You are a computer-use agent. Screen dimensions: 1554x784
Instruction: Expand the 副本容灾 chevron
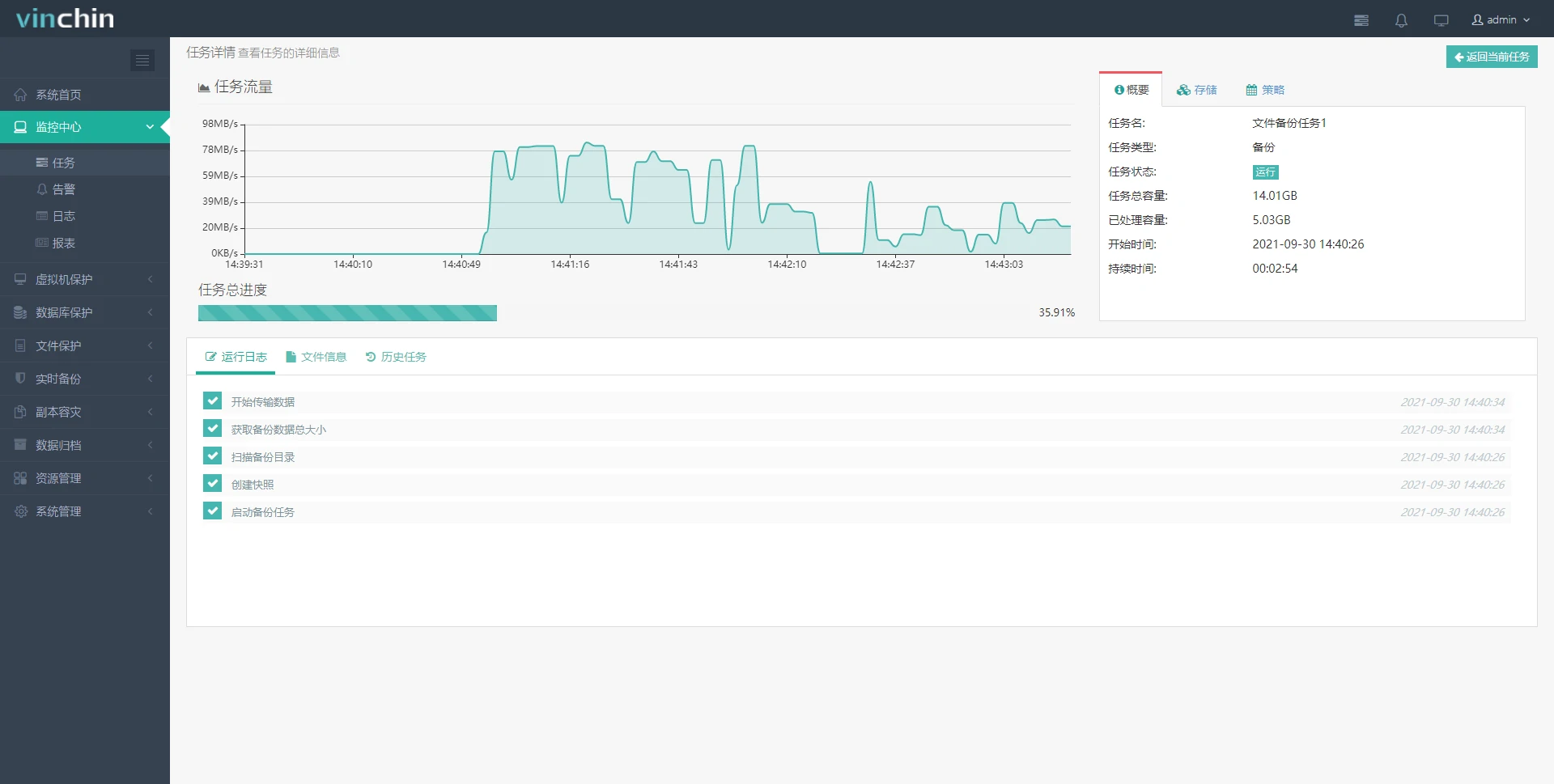(150, 412)
